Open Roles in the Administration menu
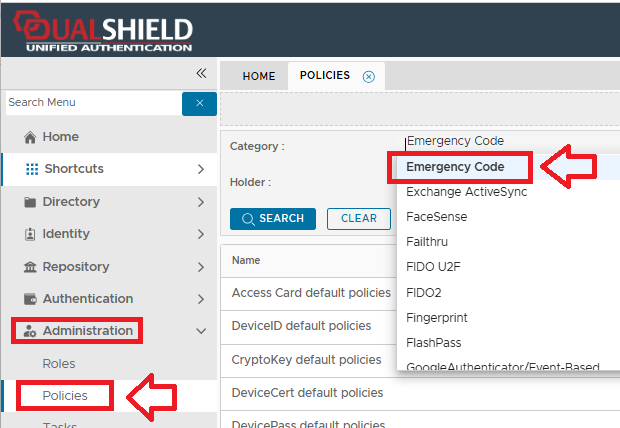Screen dimensions: 620x428 [x=58, y=363]
